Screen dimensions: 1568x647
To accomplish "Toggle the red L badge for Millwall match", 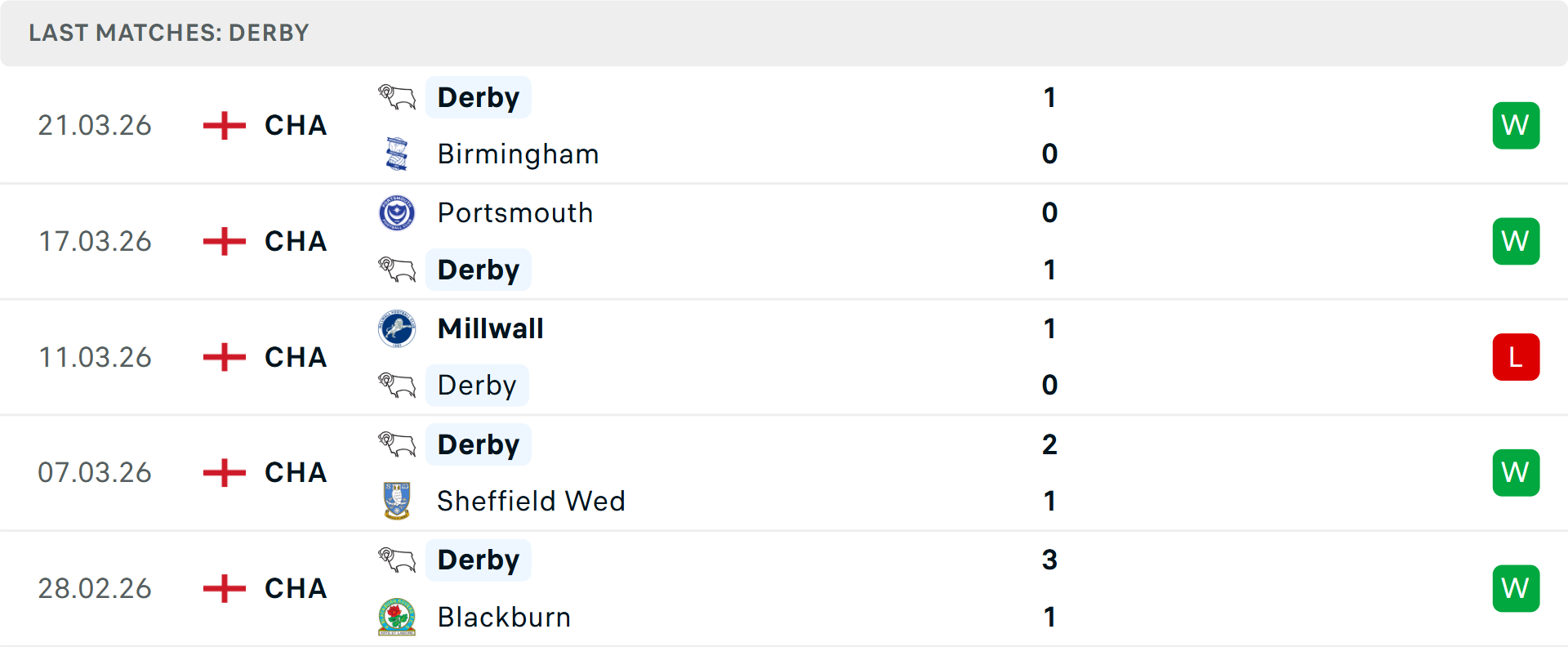I will point(1516,357).
